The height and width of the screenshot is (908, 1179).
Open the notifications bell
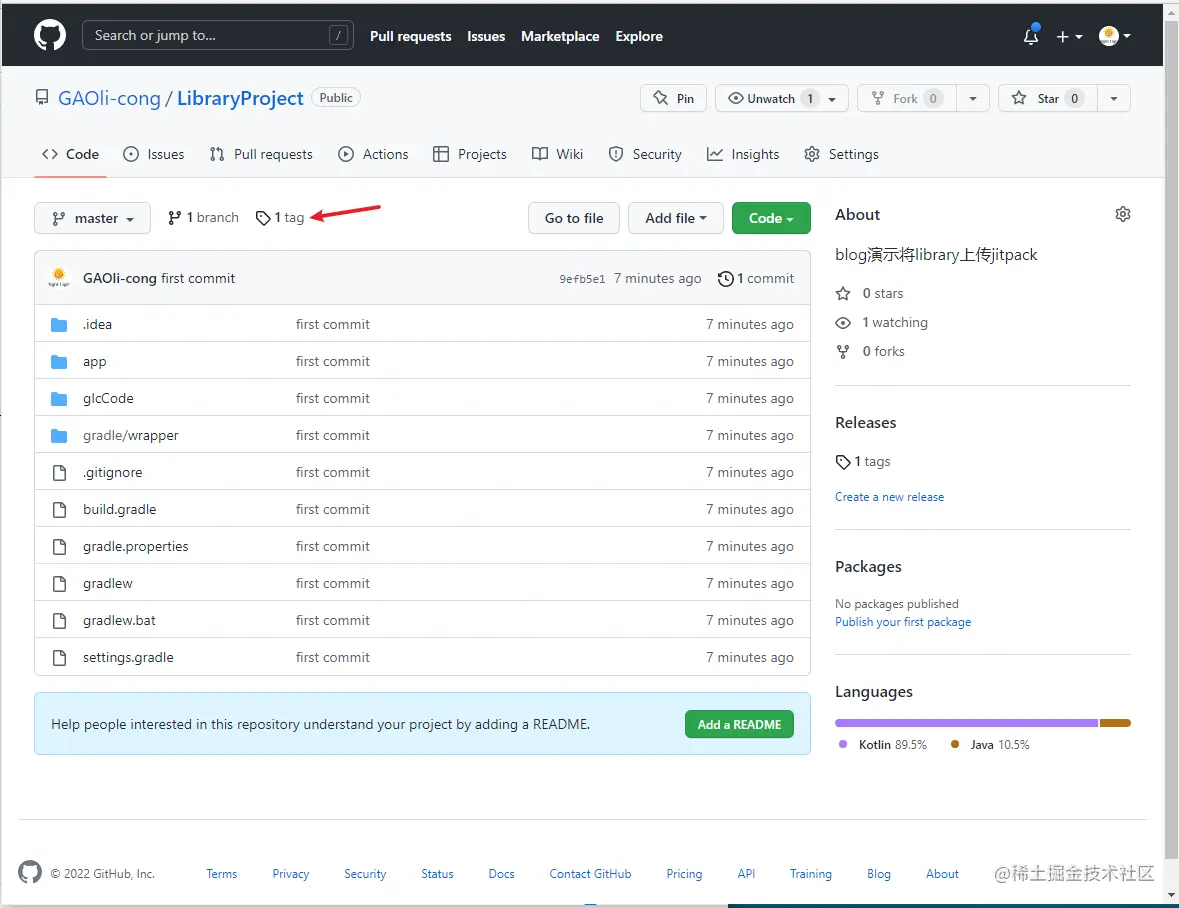tap(1031, 36)
